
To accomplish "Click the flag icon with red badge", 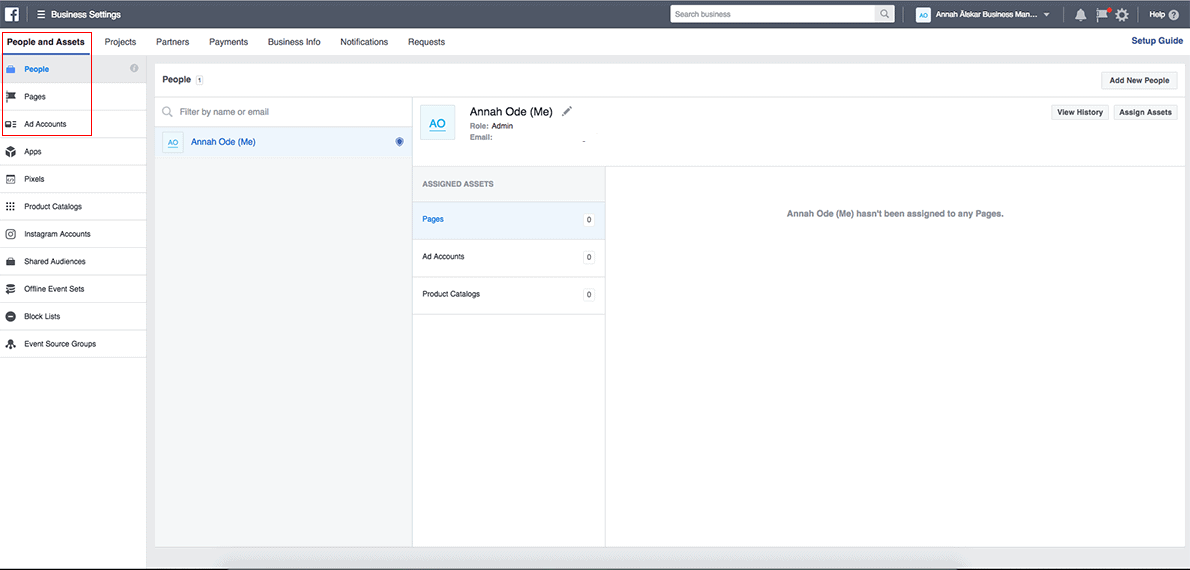I will pyautogui.click(x=1102, y=14).
